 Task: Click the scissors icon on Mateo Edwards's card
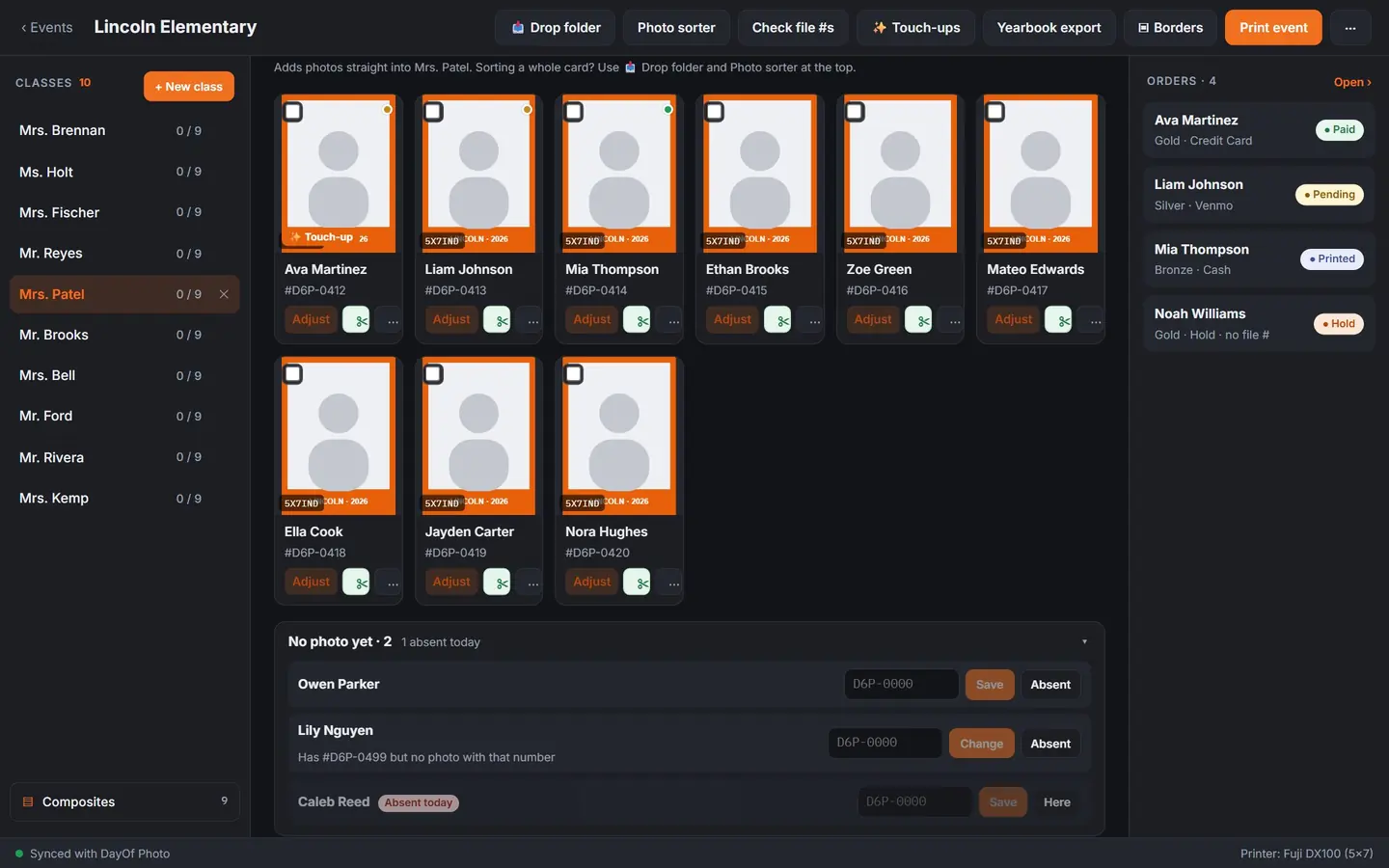pyautogui.click(x=1058, y=320)
